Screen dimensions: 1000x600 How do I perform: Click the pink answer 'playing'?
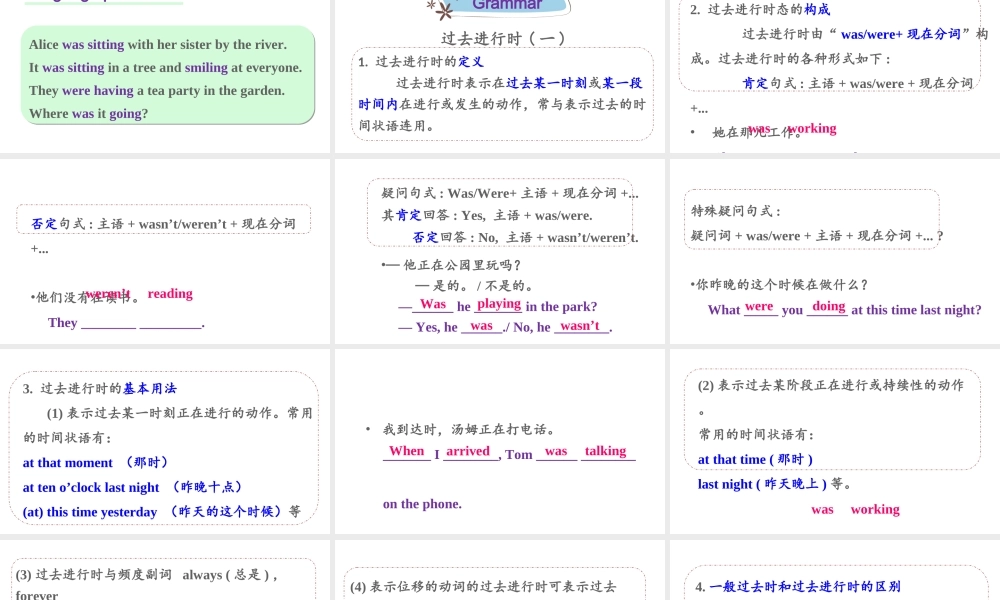pos(499,304)
